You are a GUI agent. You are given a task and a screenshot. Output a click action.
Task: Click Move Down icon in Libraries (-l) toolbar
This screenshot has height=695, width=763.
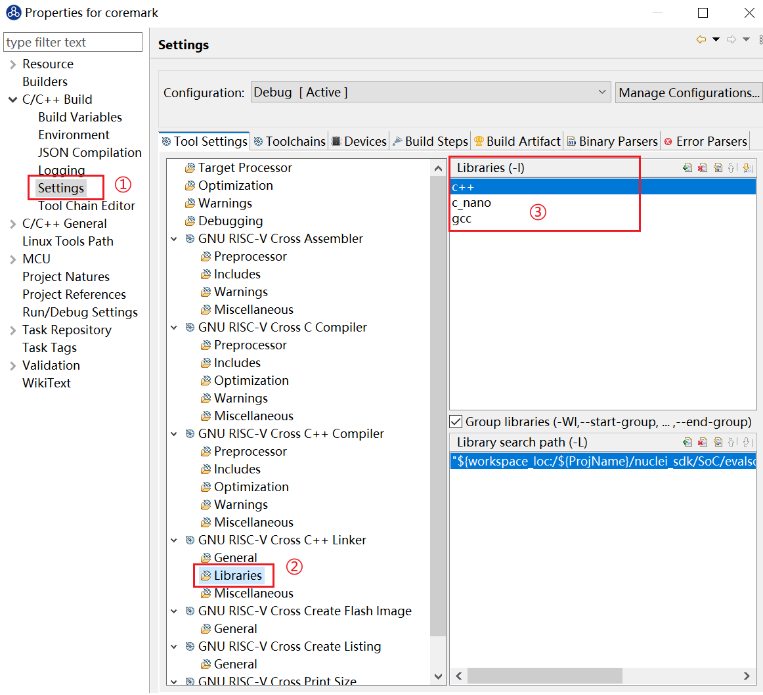click(747, 168)
